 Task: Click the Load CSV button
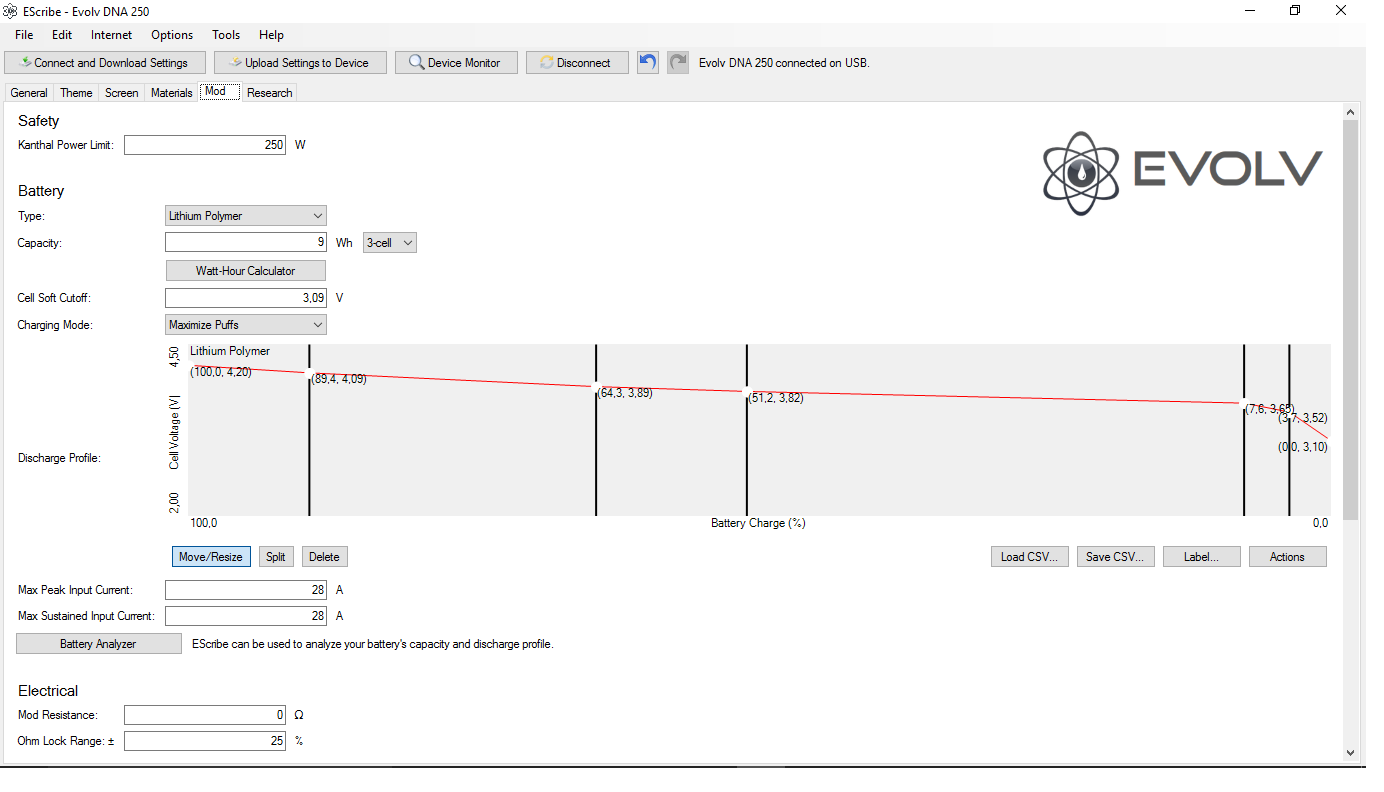coord(1029,557)
